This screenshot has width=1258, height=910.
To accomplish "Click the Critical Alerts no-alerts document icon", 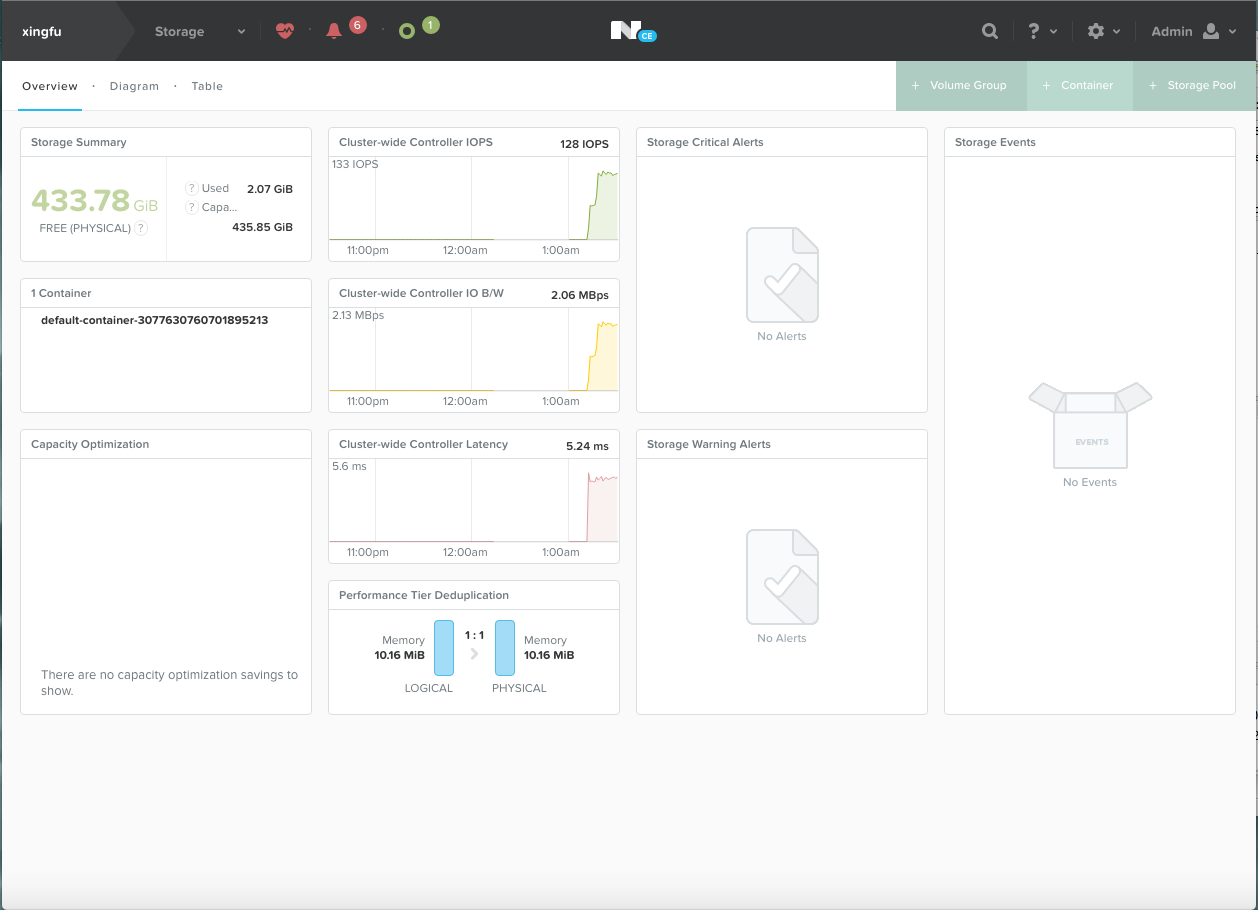I will [x=782, y=275].
